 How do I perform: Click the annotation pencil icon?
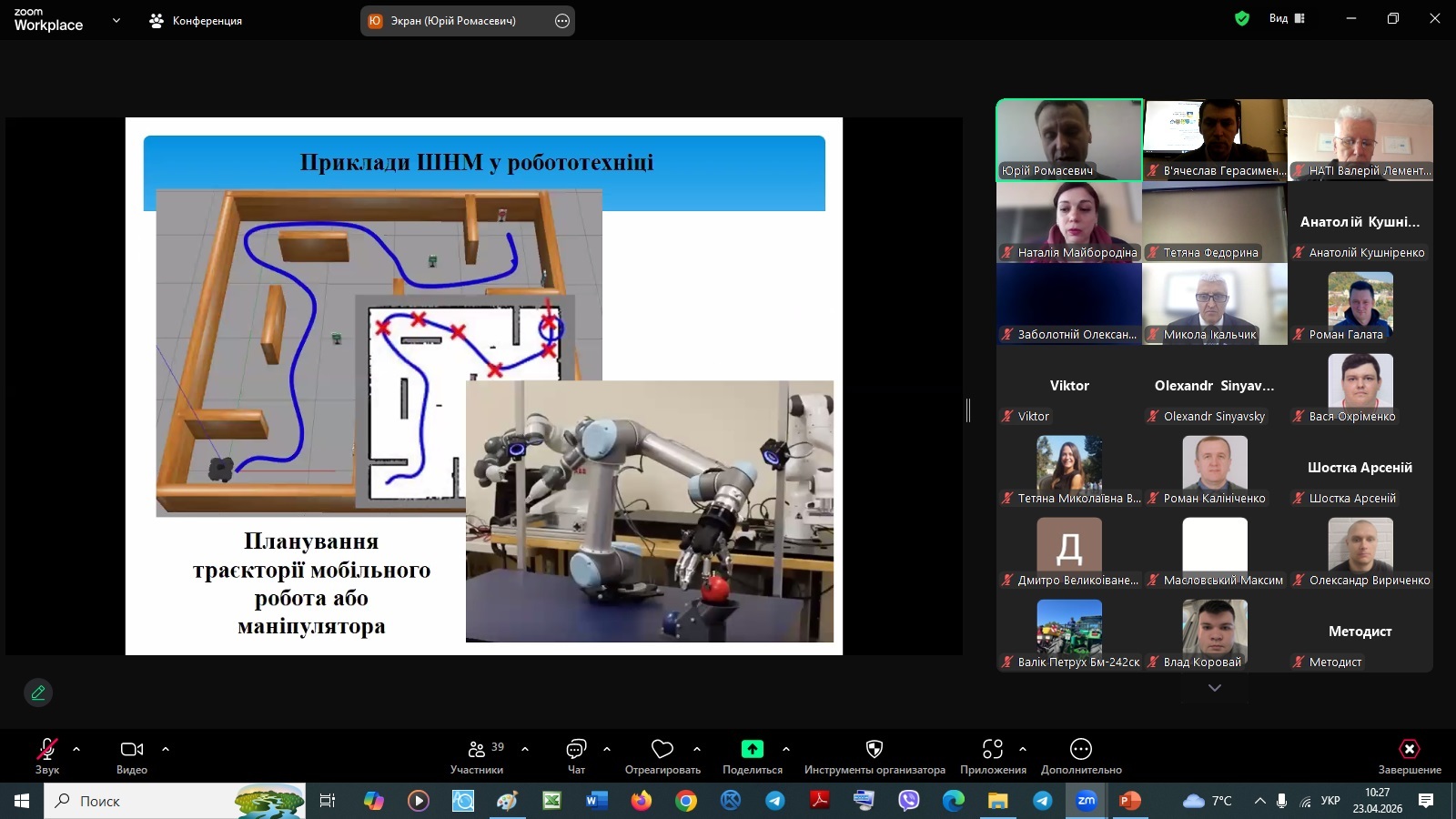coord(38,693)
